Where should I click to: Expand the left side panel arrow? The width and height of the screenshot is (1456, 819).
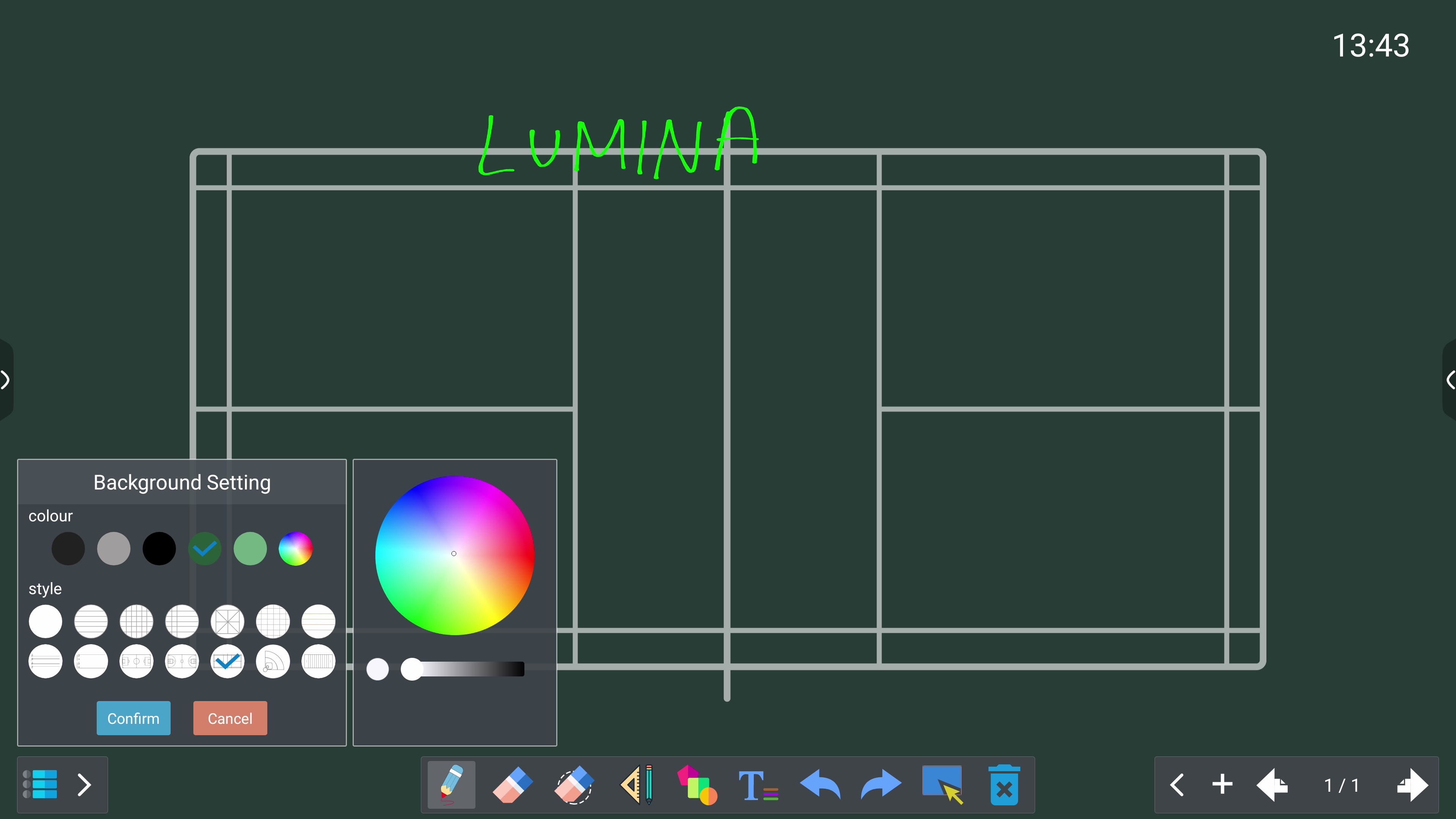[x=5, y=379]
